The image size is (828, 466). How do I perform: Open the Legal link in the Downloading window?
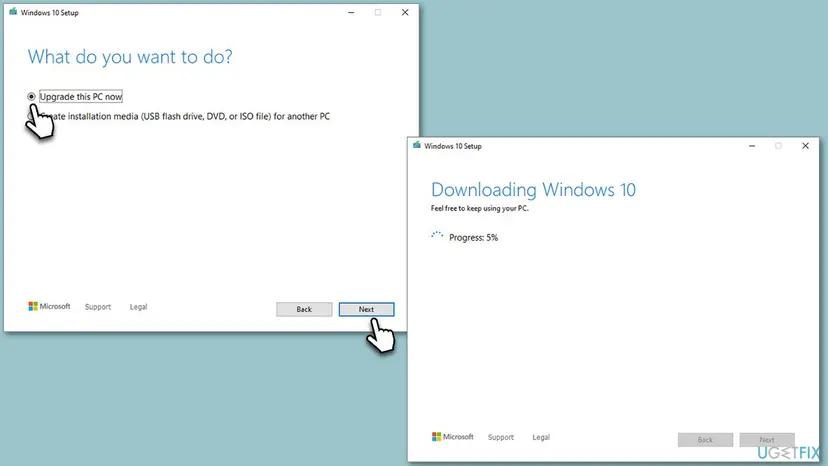tap(541, 437)
